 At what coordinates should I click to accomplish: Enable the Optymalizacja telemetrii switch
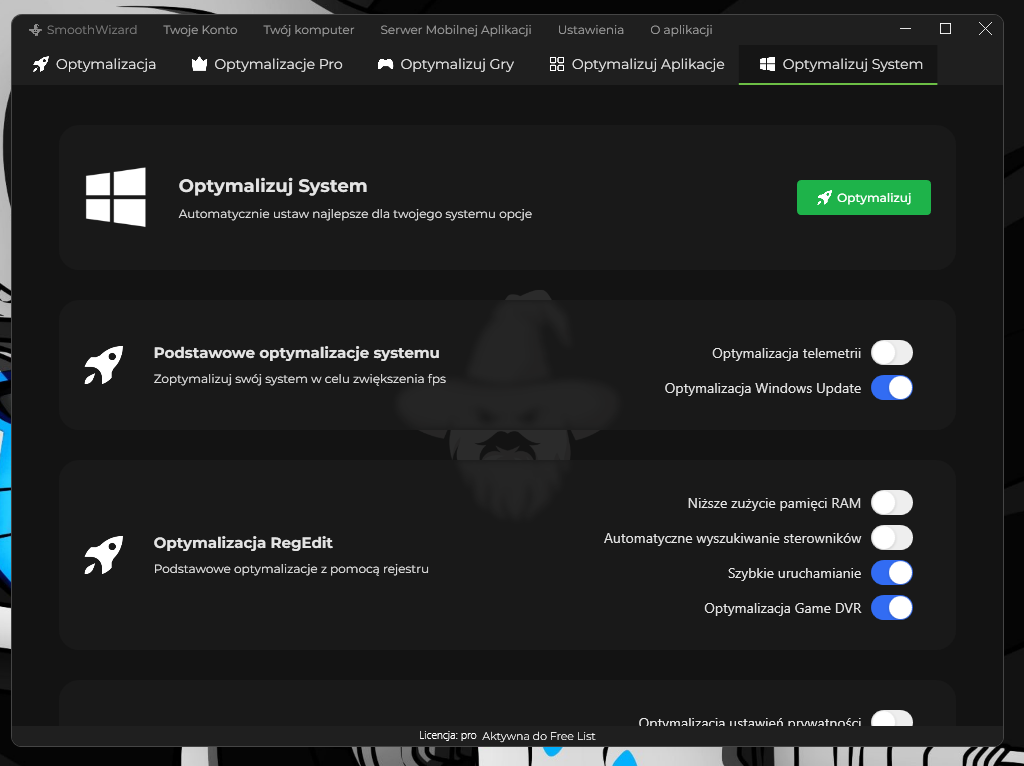(x=891, y=353)
